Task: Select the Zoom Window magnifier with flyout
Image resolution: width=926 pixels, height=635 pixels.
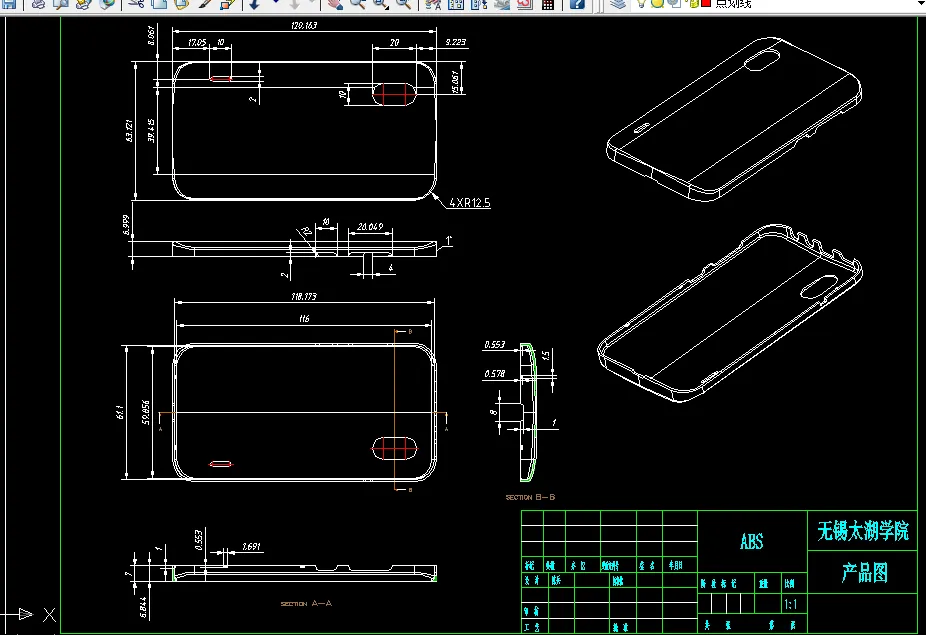Action: [x=381, y=4]
